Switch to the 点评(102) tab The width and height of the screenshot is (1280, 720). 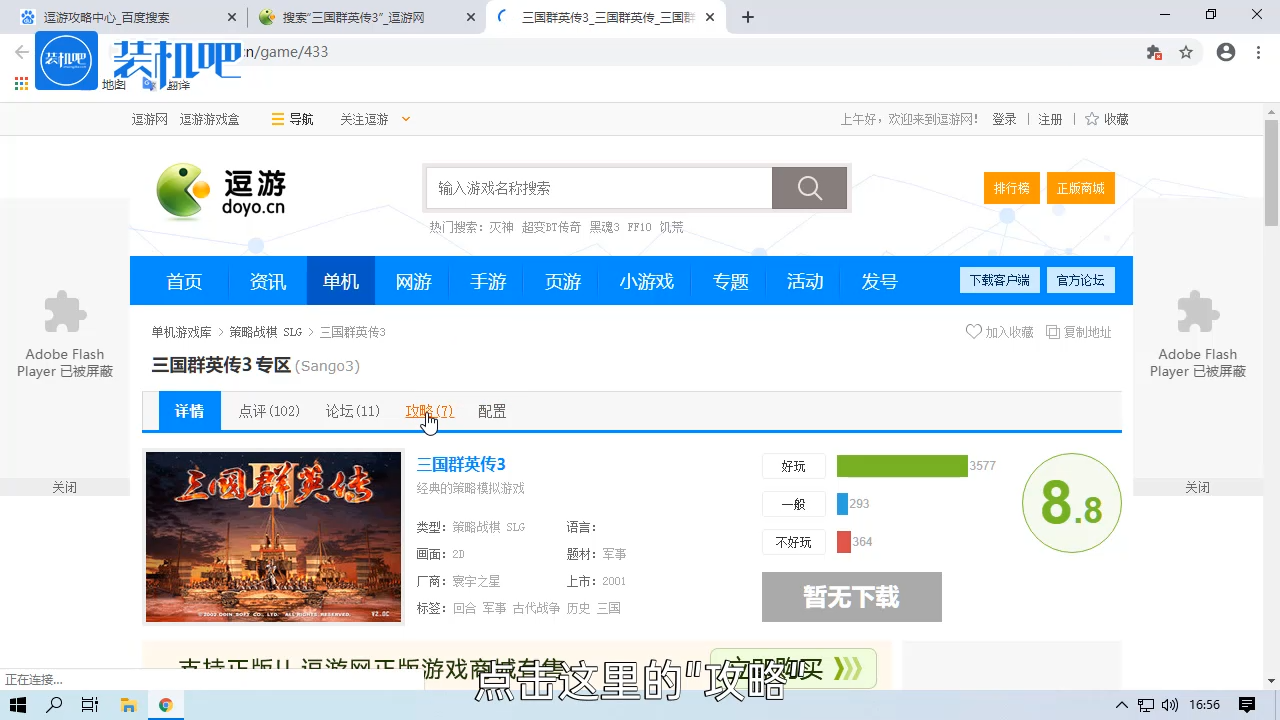[268, 410]
